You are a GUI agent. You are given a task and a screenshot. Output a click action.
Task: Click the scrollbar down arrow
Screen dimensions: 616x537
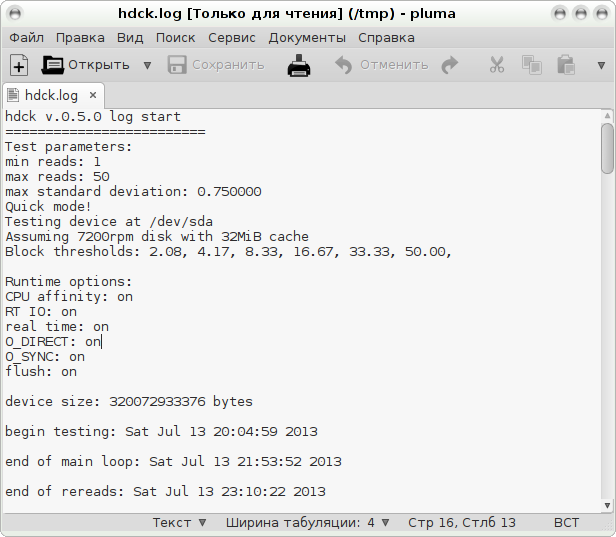point(607,506)
